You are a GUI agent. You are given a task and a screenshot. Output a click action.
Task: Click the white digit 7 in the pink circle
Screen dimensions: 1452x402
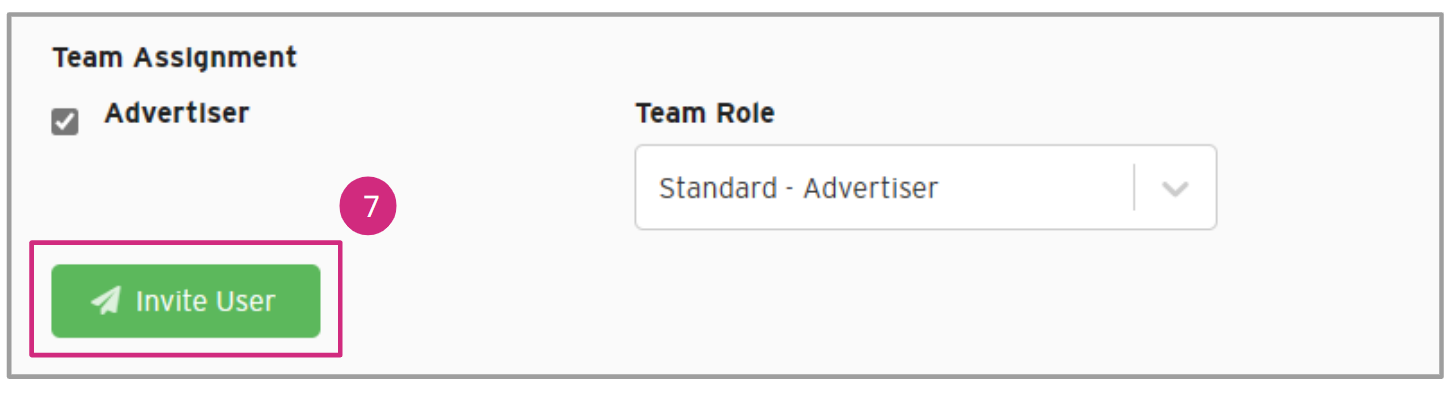370,208
